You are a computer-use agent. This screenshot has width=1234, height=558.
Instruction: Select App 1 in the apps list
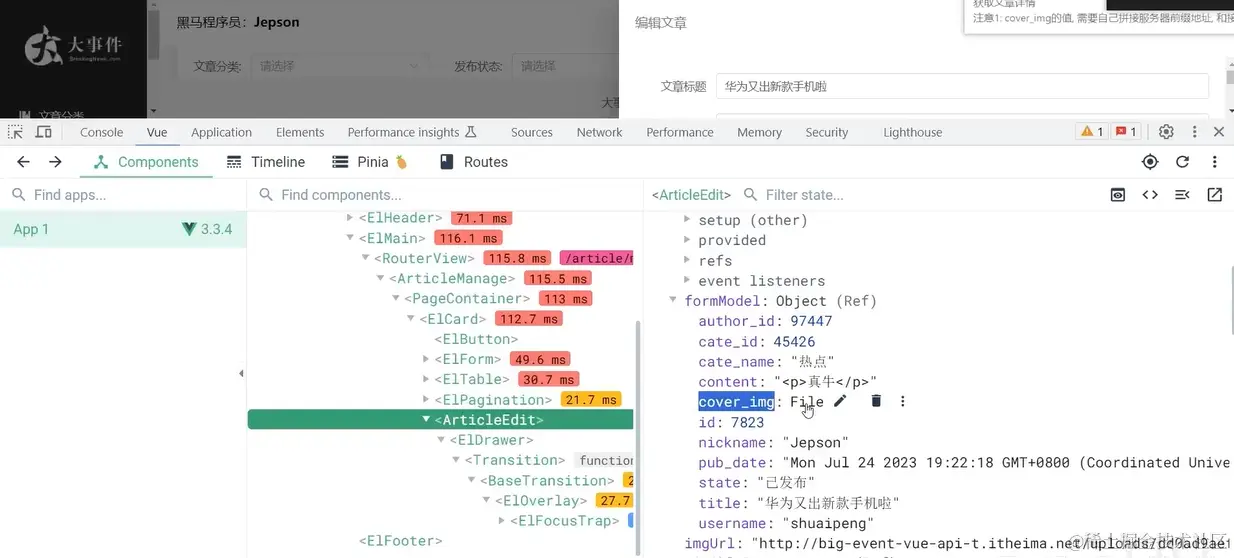[123, 229]
